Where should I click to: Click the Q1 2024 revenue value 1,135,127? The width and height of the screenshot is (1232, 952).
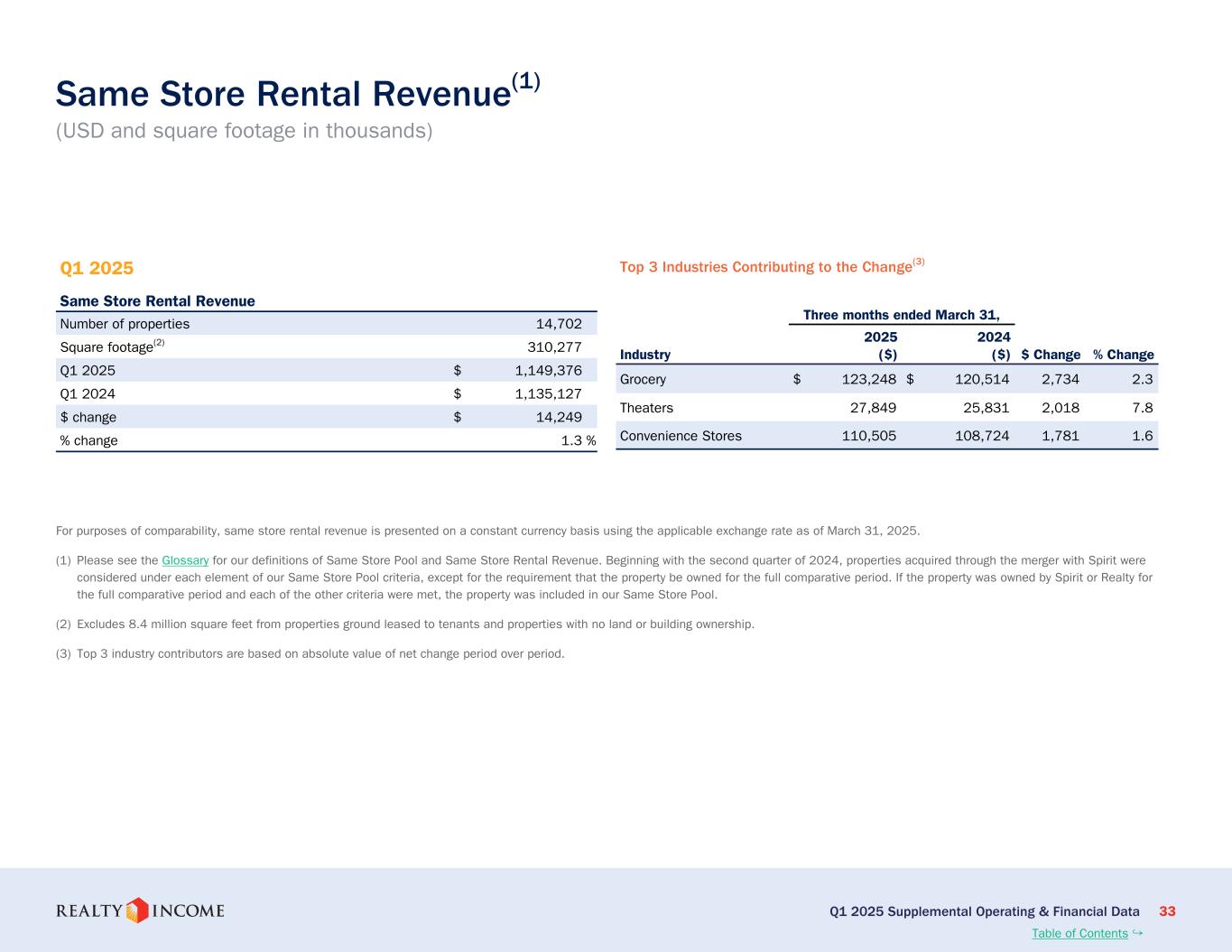tap(548, 393)
